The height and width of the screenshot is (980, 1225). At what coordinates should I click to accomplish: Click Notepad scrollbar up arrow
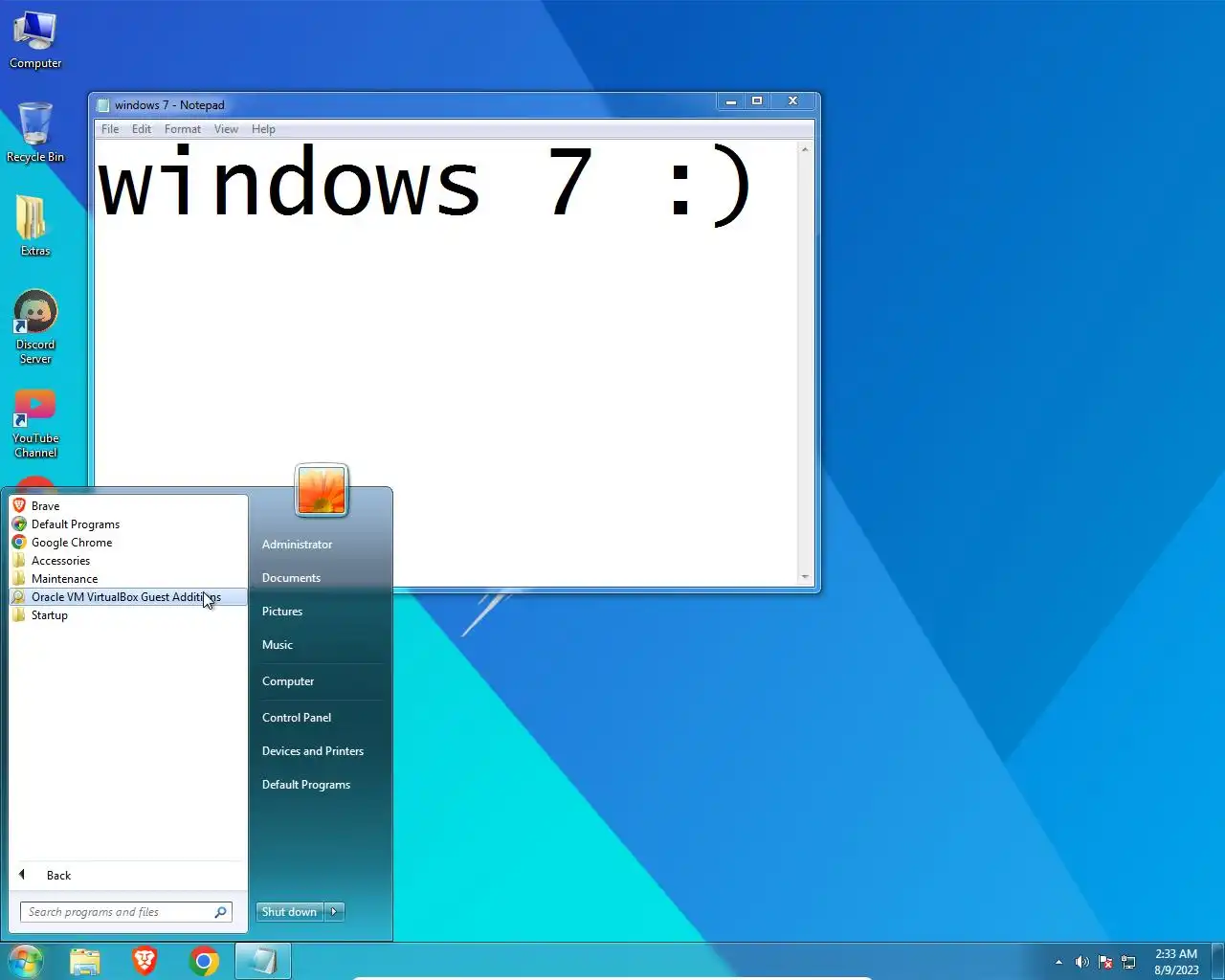[805, 149]
